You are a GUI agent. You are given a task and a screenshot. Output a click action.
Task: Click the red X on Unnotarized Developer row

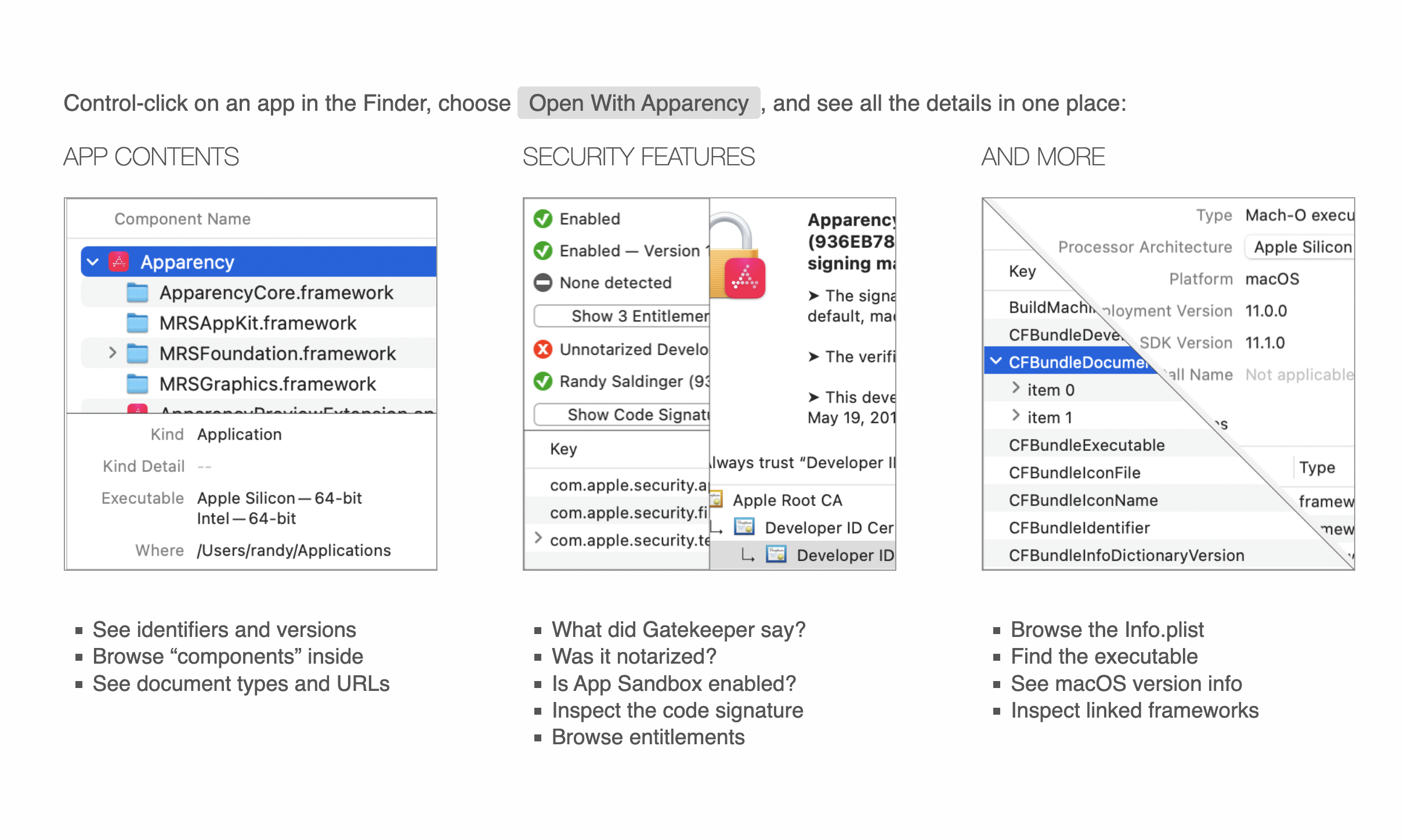[543, 349]
